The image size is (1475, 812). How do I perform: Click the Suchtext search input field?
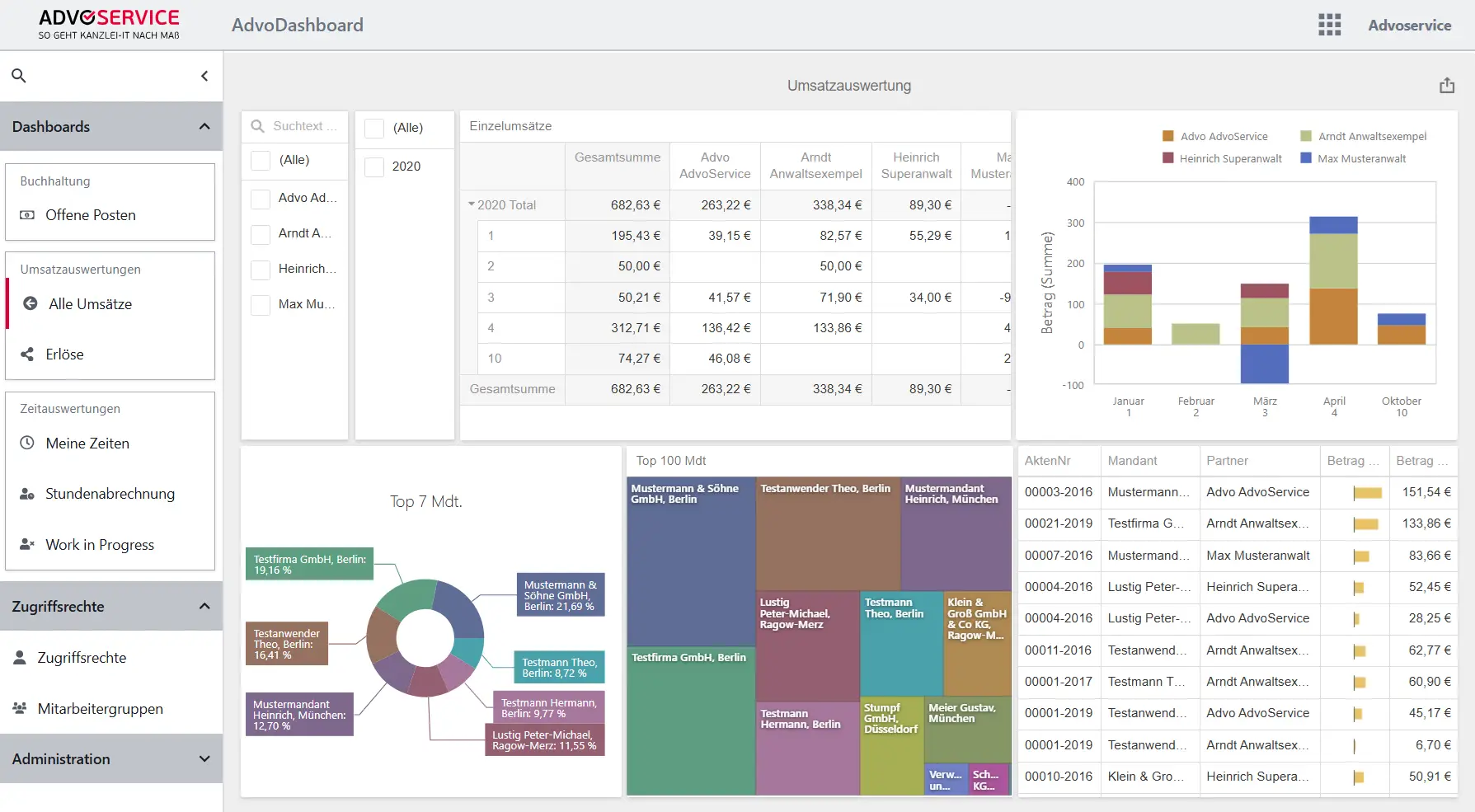tap(305, 125)
